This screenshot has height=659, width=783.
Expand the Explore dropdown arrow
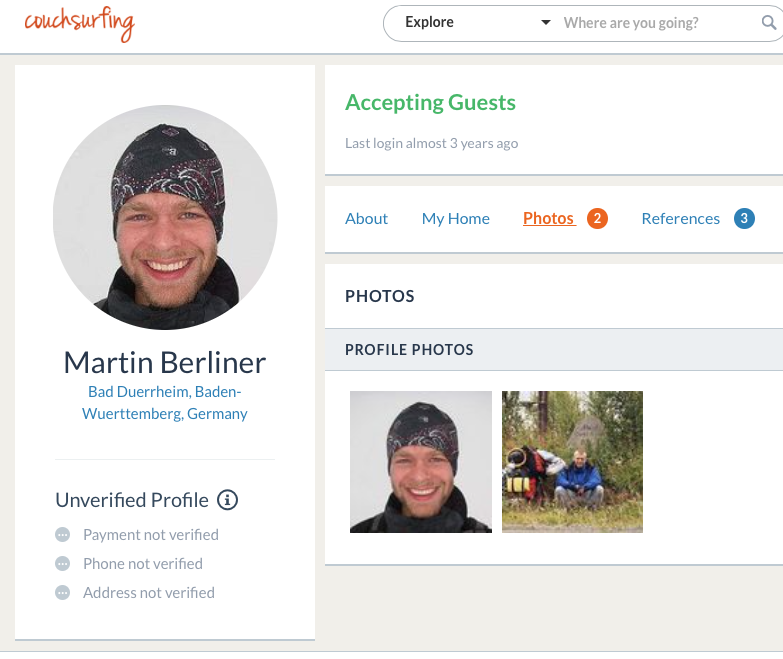click(x=546, y=22)
